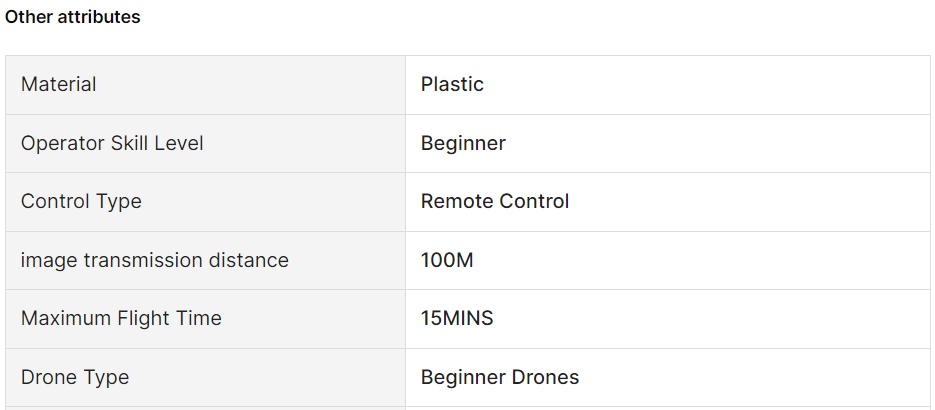Click the 100M distance value
The height and width of the screenshot is (410, 935).
pos(447,260)
